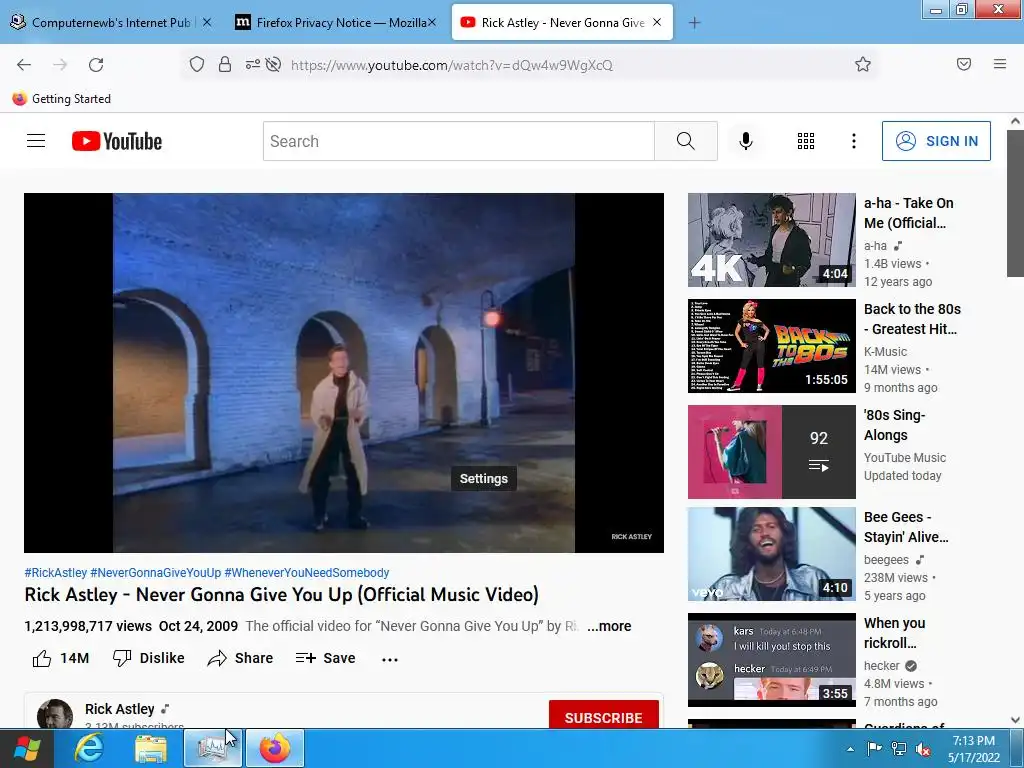Close the Rick Astley tab
Viewport: 1024px width, 768px height.
point(657,22)
